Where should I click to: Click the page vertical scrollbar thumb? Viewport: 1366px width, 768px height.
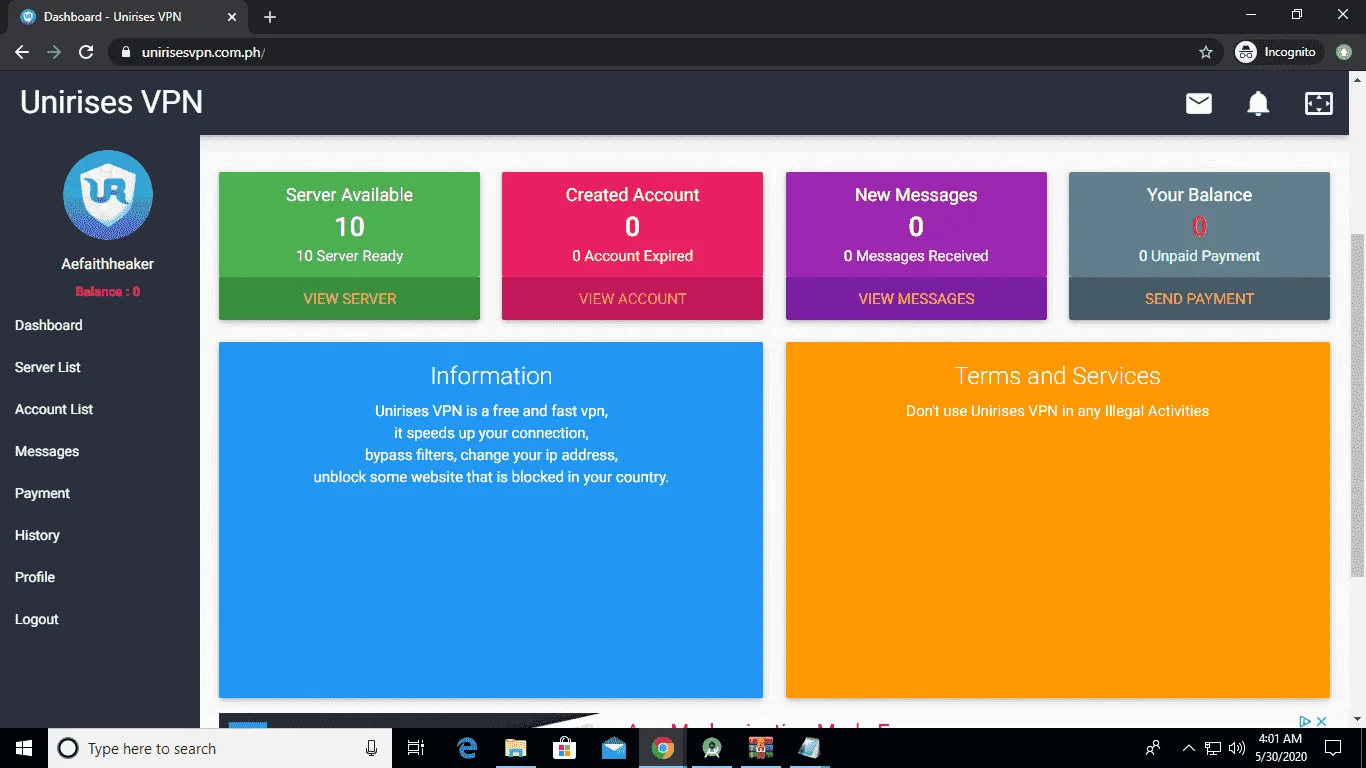[1358, 405]
